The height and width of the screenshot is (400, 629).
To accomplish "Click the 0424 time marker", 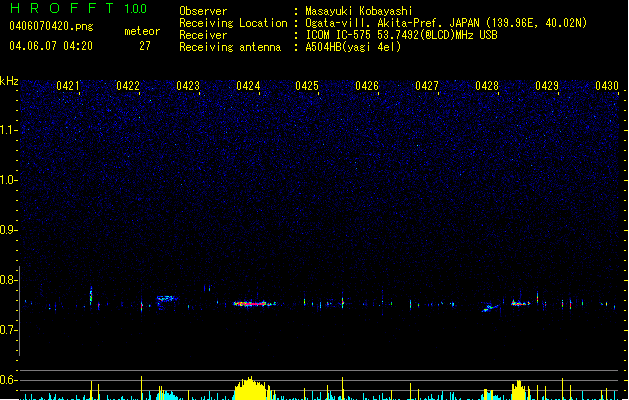I will click(248, 86).
